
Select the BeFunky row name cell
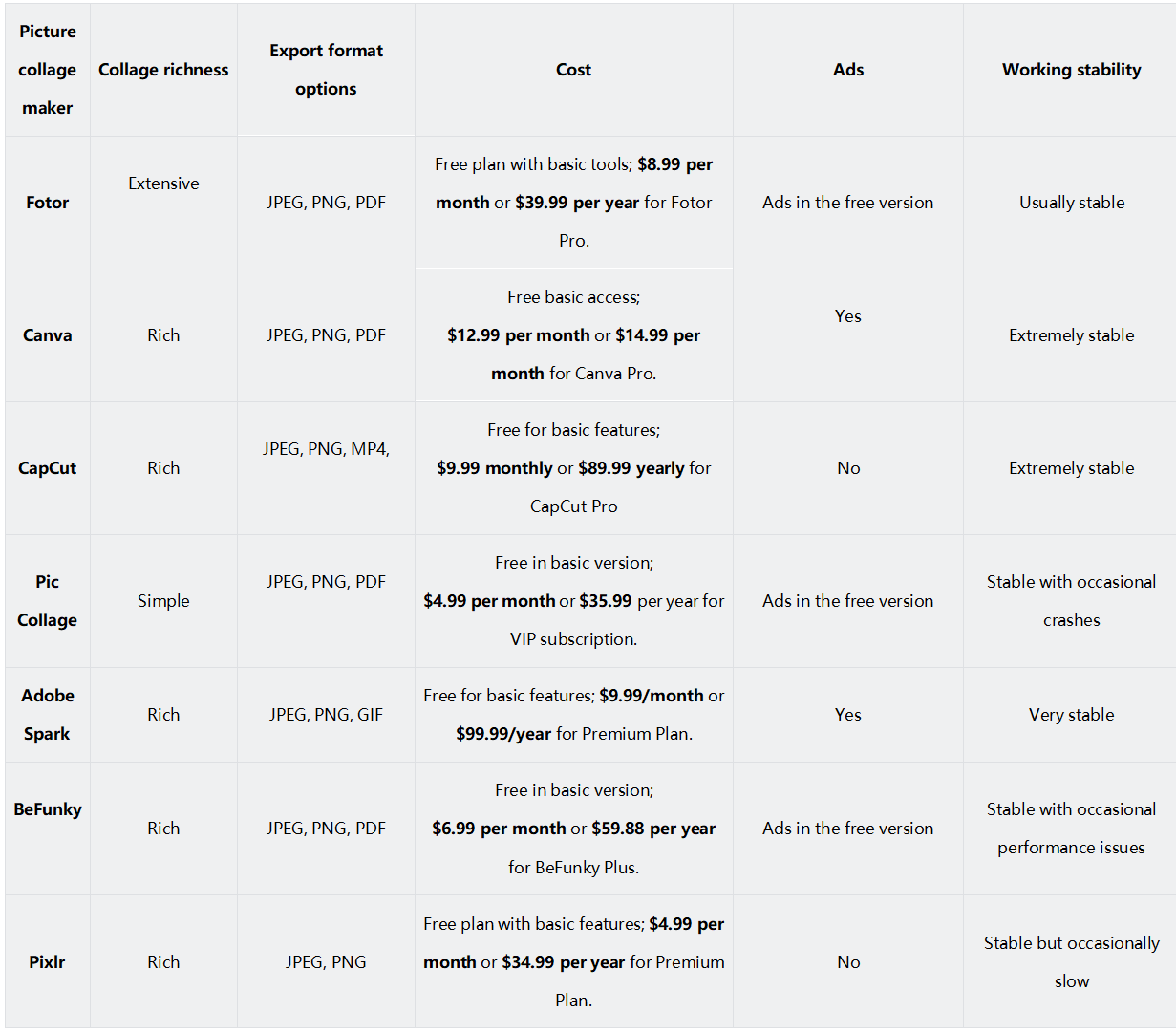48,809
